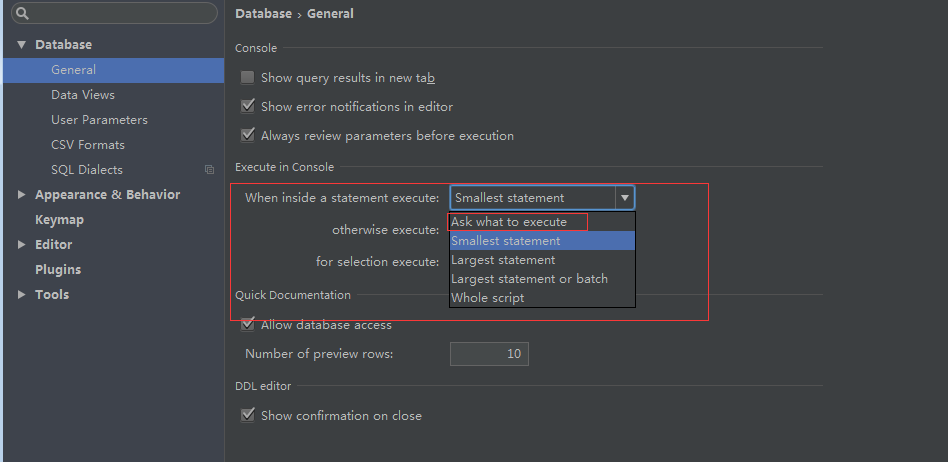
Task: Select General under Database
Action: pyautogui.click(x=114, y=70)
